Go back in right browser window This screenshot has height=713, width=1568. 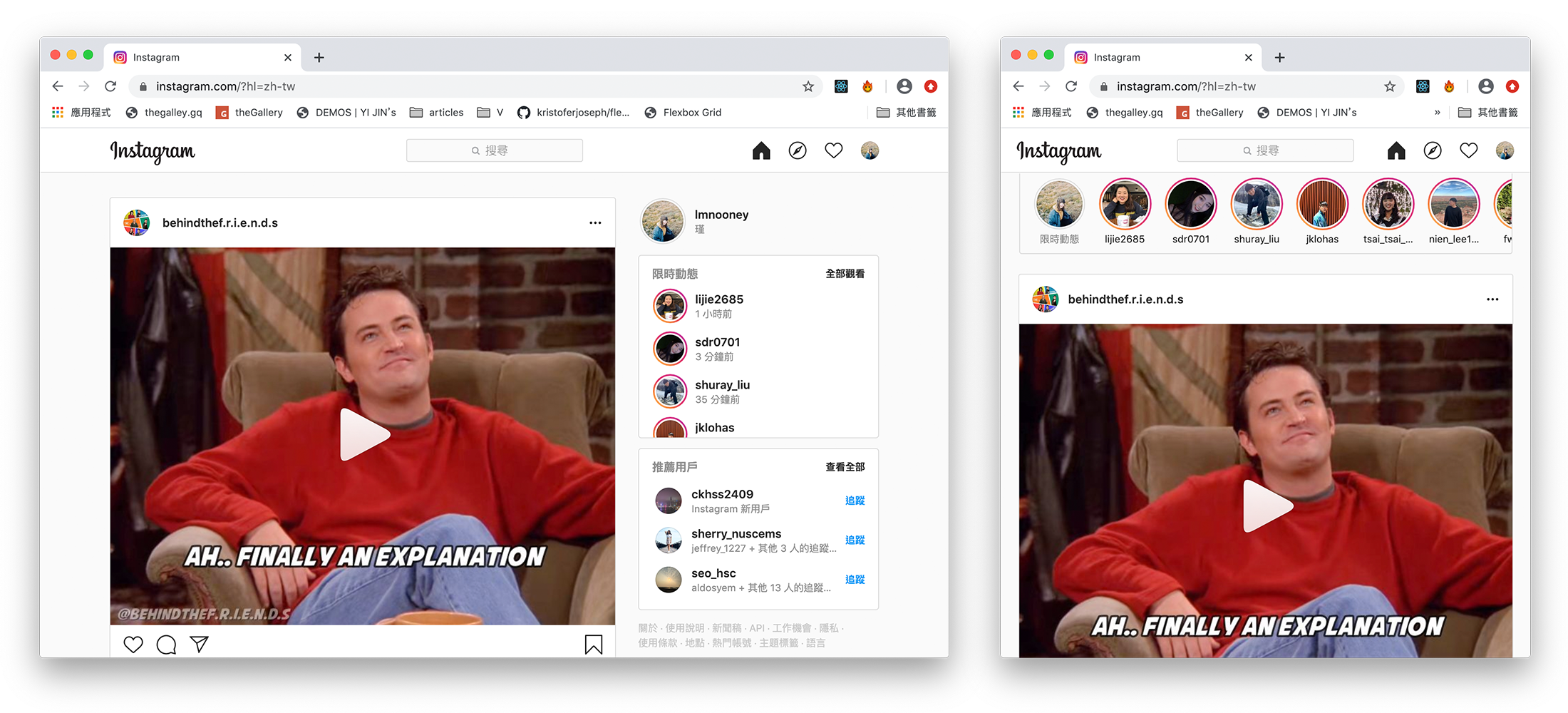pos(1018,86)
